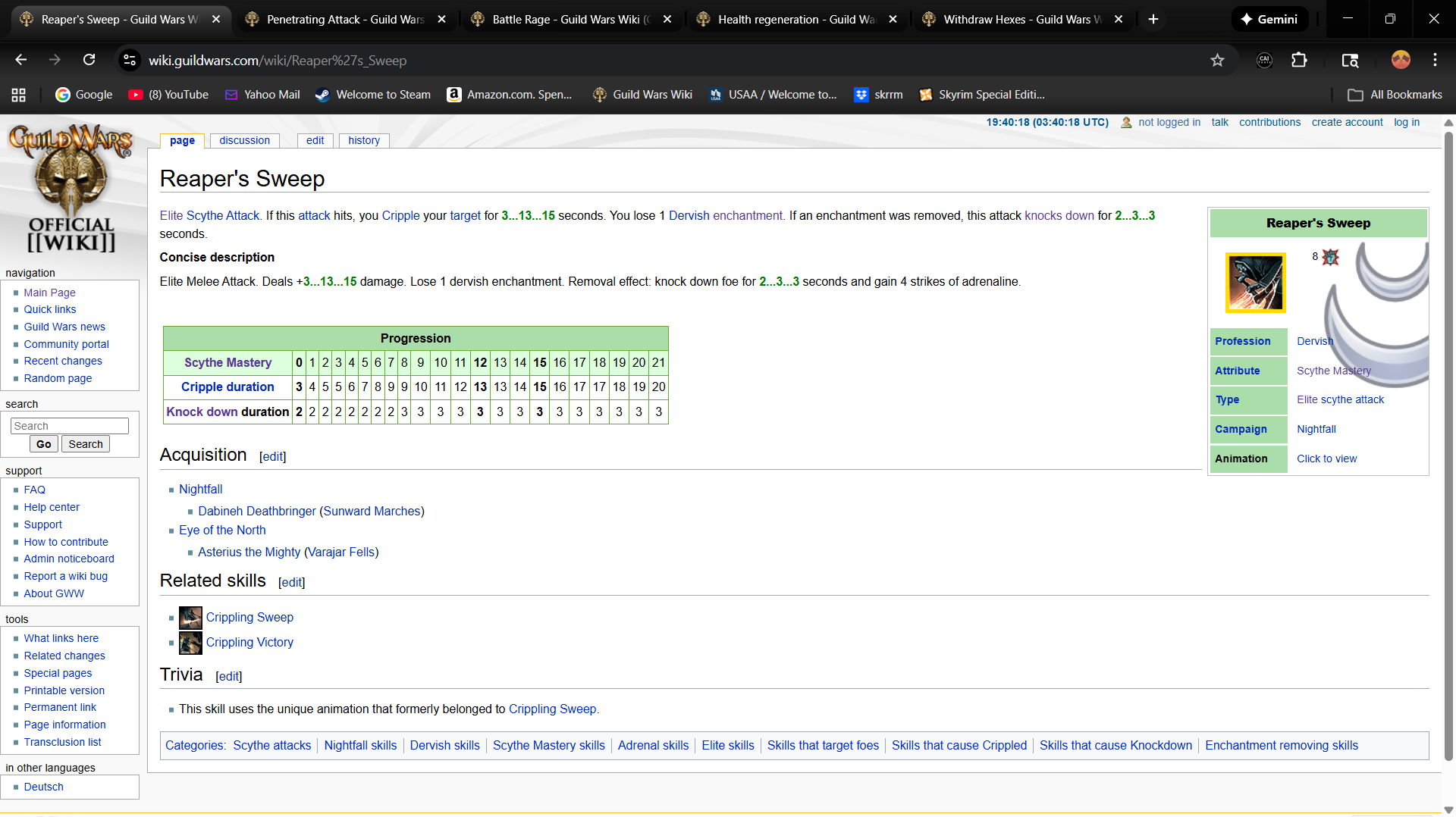Open the apps grid in bookmarks bar
This screenshot has height=817, width=1456.
18,95
